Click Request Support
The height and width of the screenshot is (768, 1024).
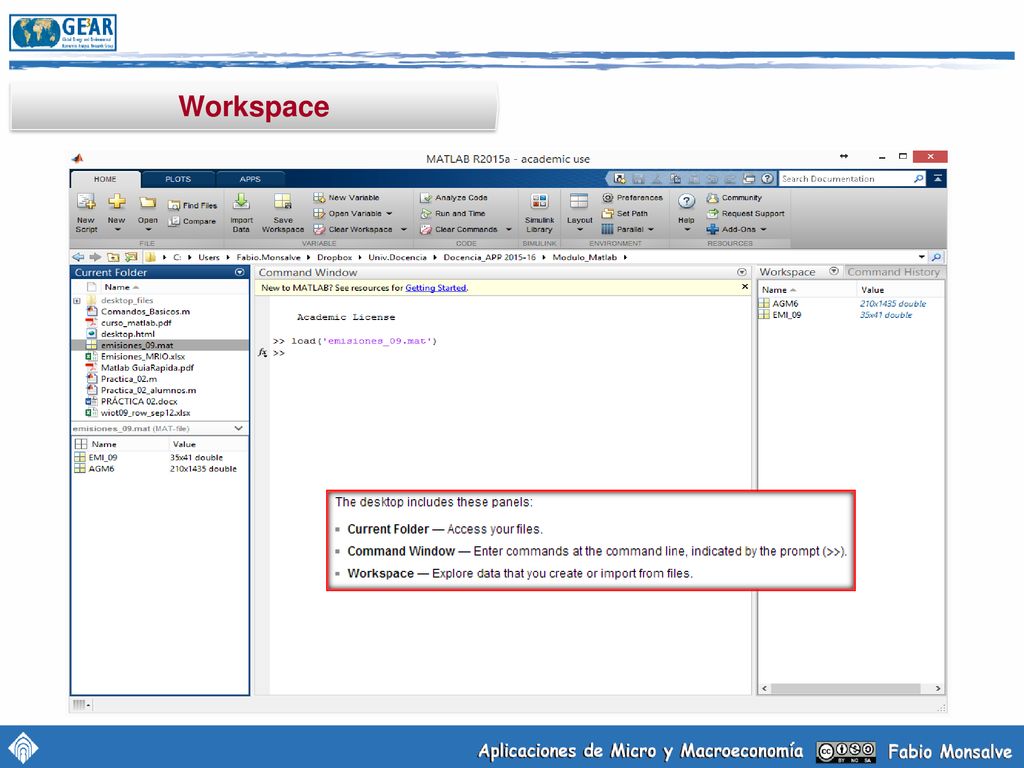[745, 214]
